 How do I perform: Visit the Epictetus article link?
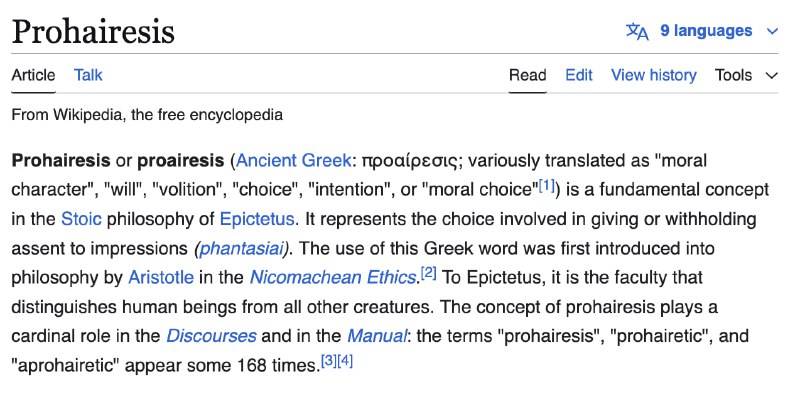tap(257, 219)
